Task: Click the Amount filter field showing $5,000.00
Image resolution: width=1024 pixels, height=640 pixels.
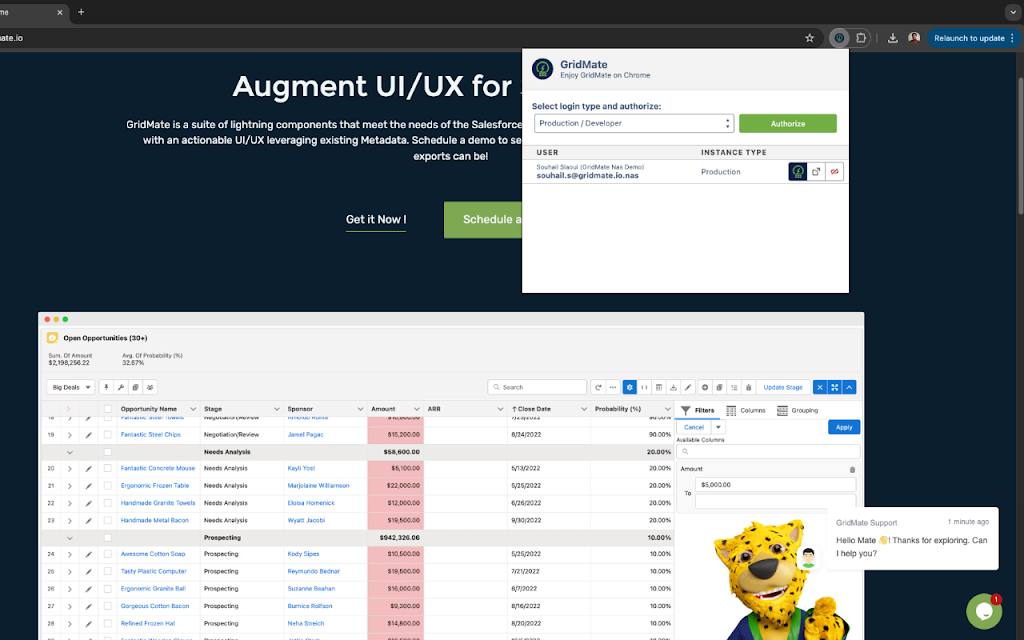Action: coord(775,485)
